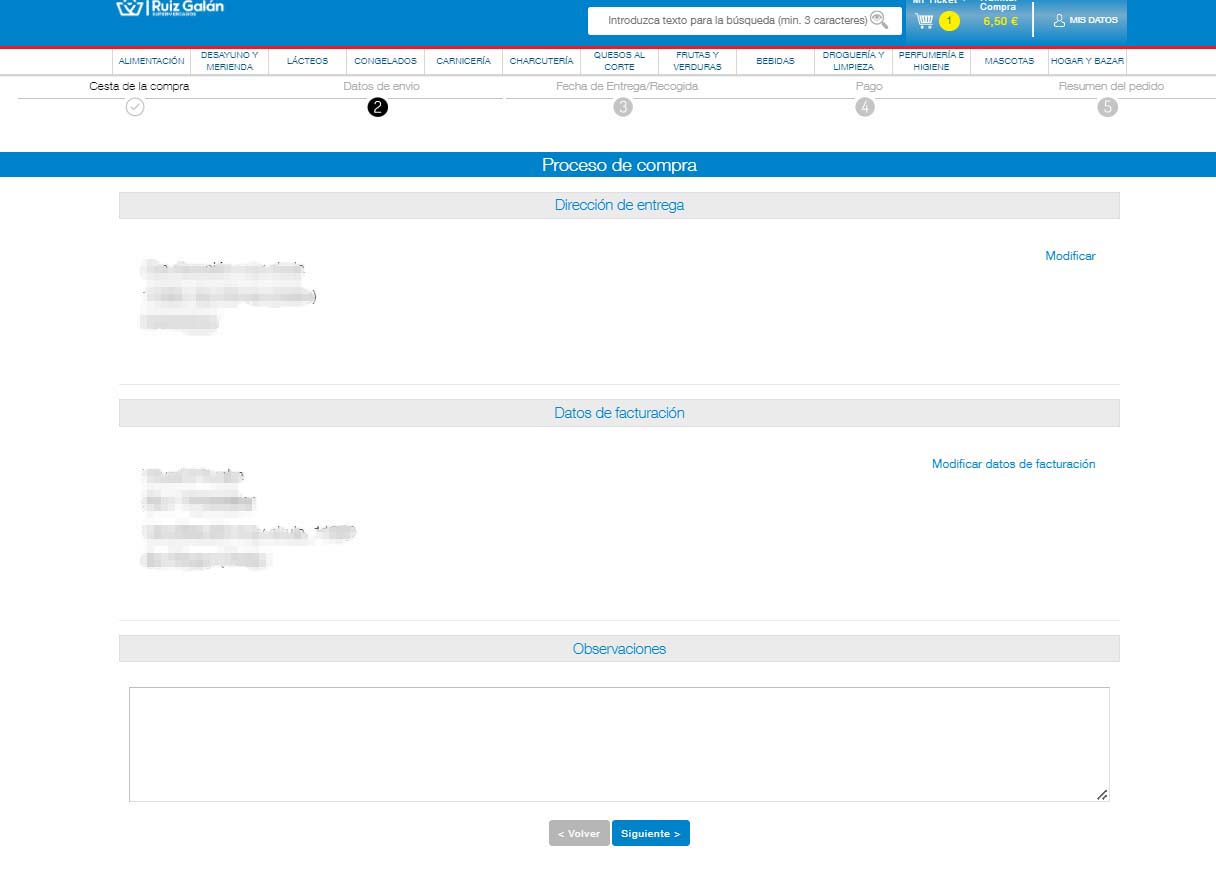
Task: Click step 4 circle Pago
Action: [865, 107]
